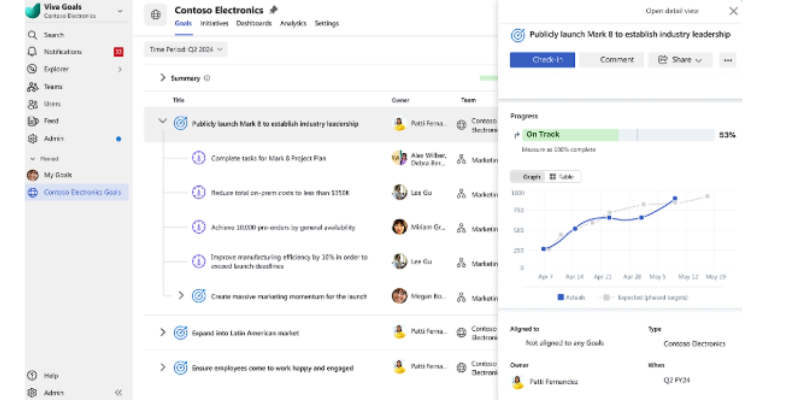Expand Create massive marketing momentum row
The width and height of the screenshot is (800, 400).
(181, 295)
